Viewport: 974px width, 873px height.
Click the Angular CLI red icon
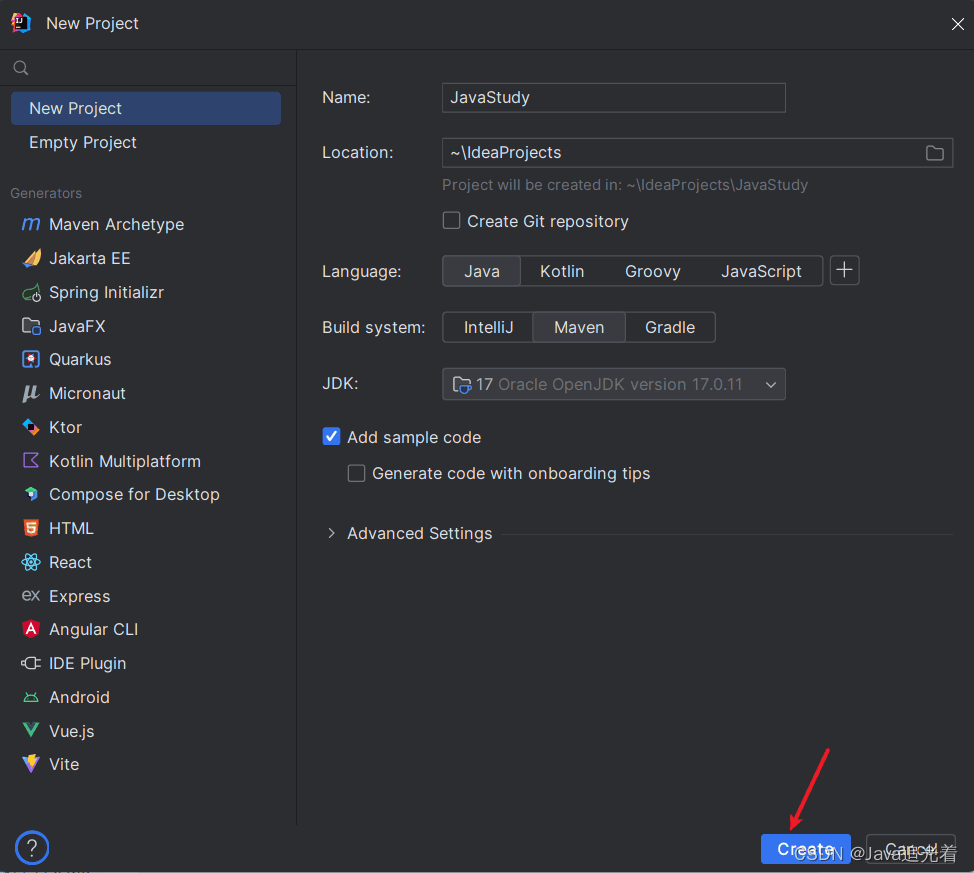tap(31, 629)
